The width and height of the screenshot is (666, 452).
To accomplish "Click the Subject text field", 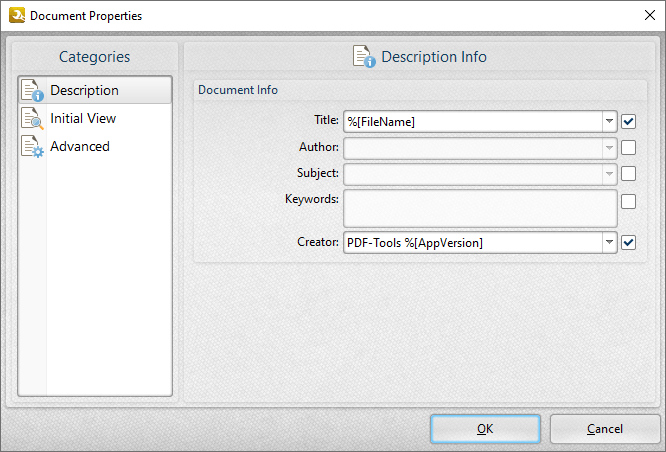I will (x=473, y=174).
